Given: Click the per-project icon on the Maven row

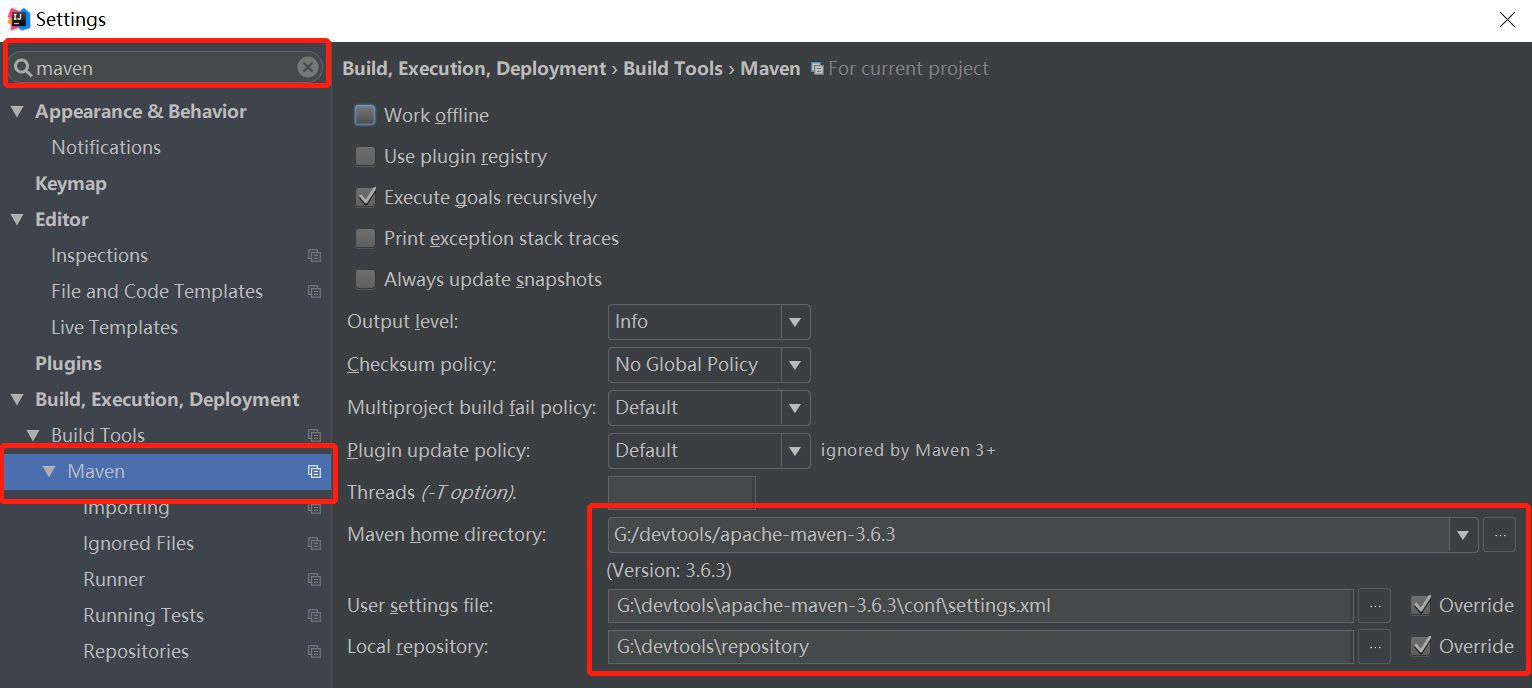Looking at the screenshot, I should pos(314,472).
